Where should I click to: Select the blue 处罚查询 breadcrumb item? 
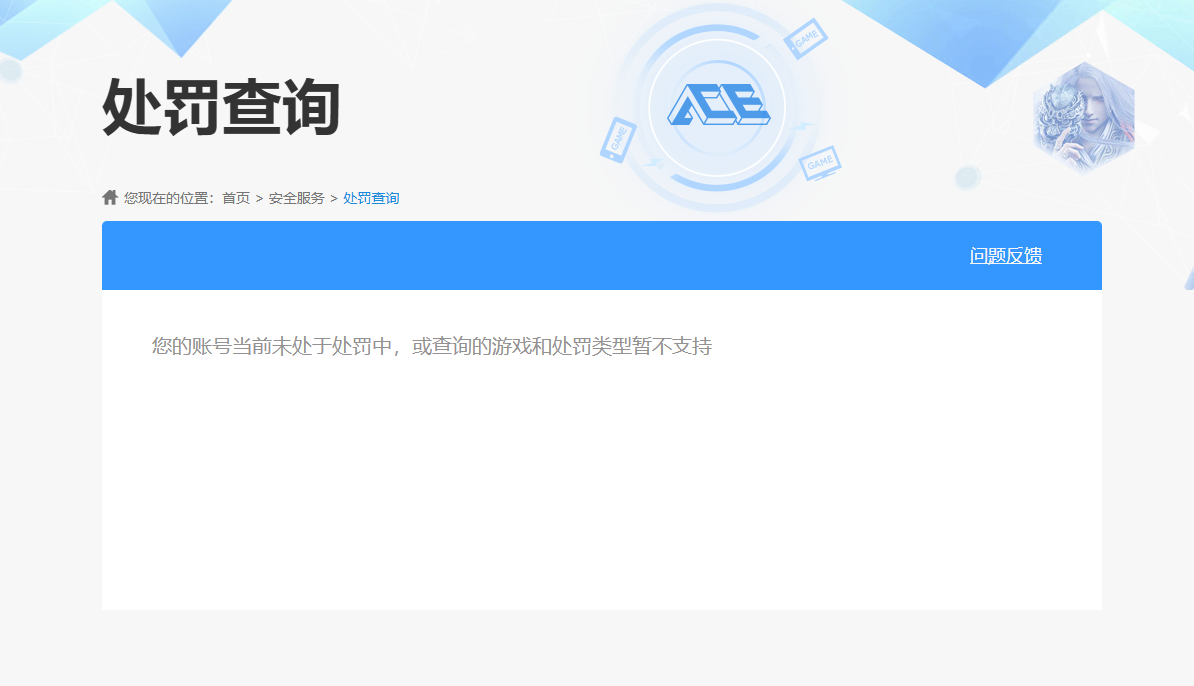[x=371, y=198]
